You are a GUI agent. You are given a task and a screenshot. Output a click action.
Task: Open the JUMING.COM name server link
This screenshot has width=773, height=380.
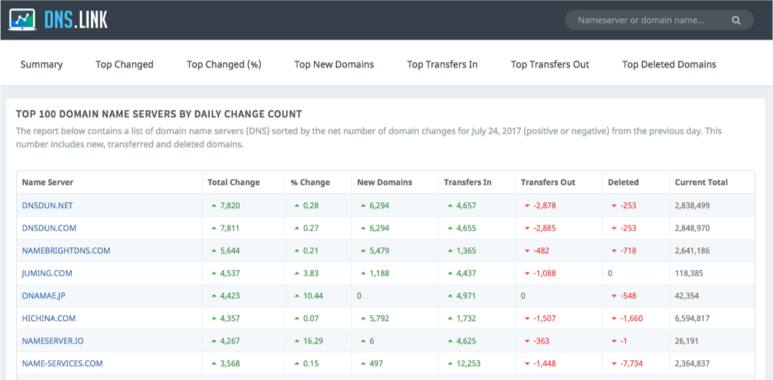[x=47, y=273]
